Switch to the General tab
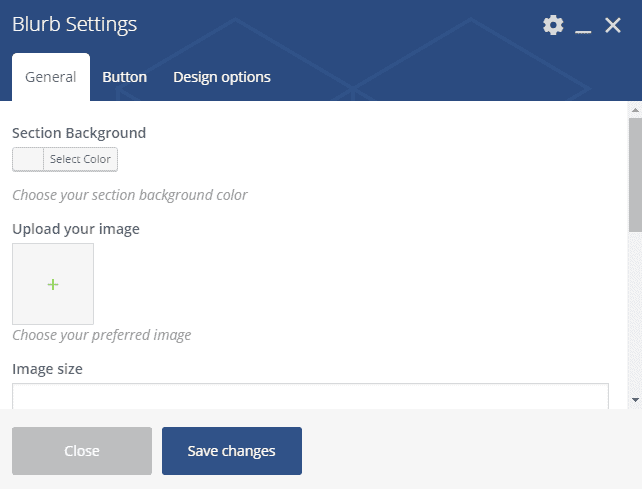Image resolution: width=642 pixels, height=489 pixels. point(51,77)
